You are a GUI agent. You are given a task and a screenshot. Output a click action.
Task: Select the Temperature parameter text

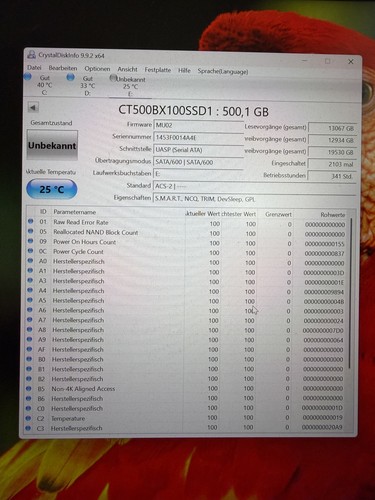(68, 419)
